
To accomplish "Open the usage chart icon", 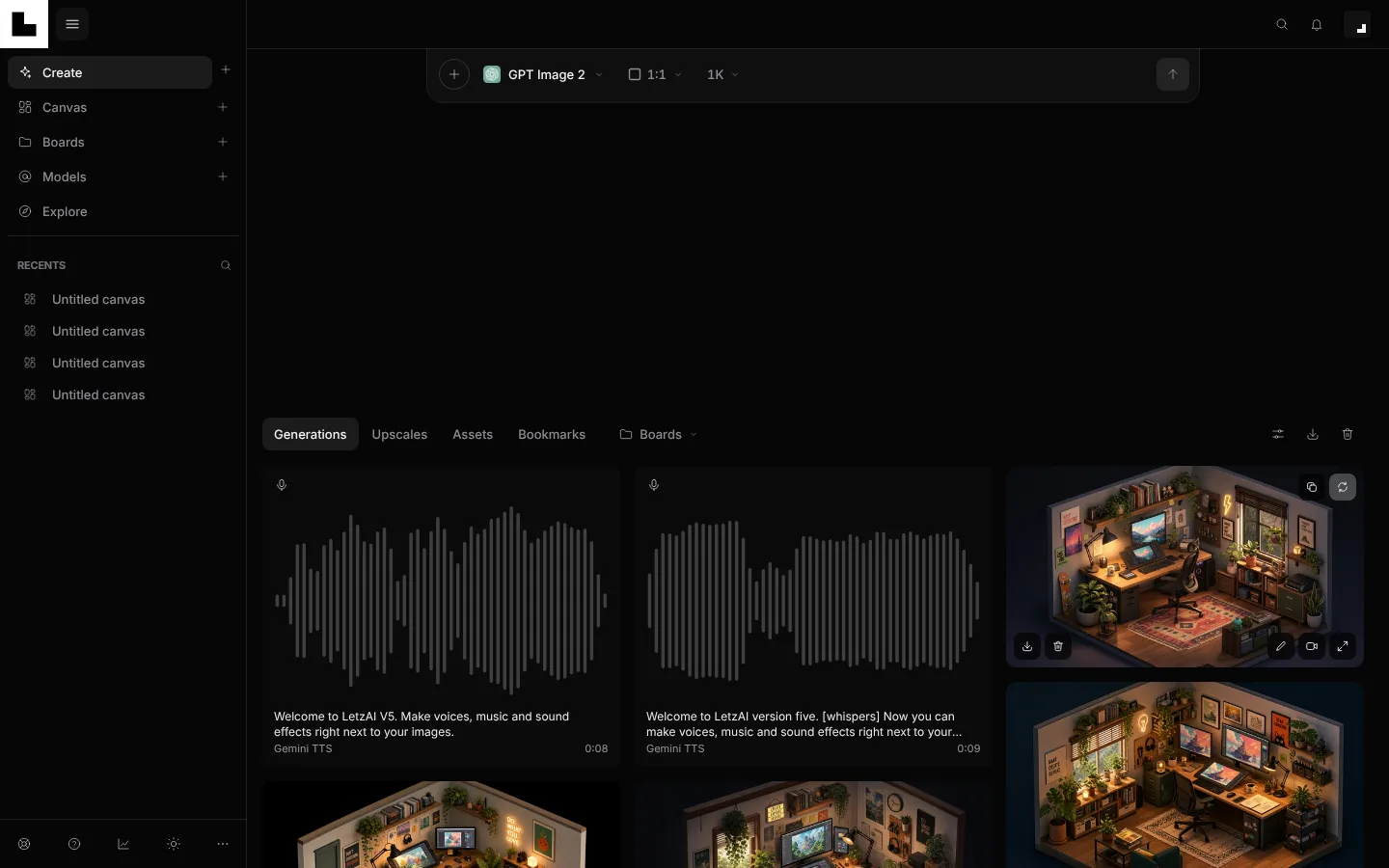I will [x=123, y=844].
